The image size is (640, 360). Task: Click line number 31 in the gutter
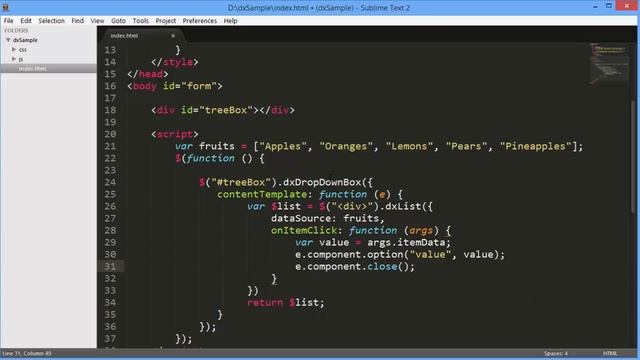110,267
